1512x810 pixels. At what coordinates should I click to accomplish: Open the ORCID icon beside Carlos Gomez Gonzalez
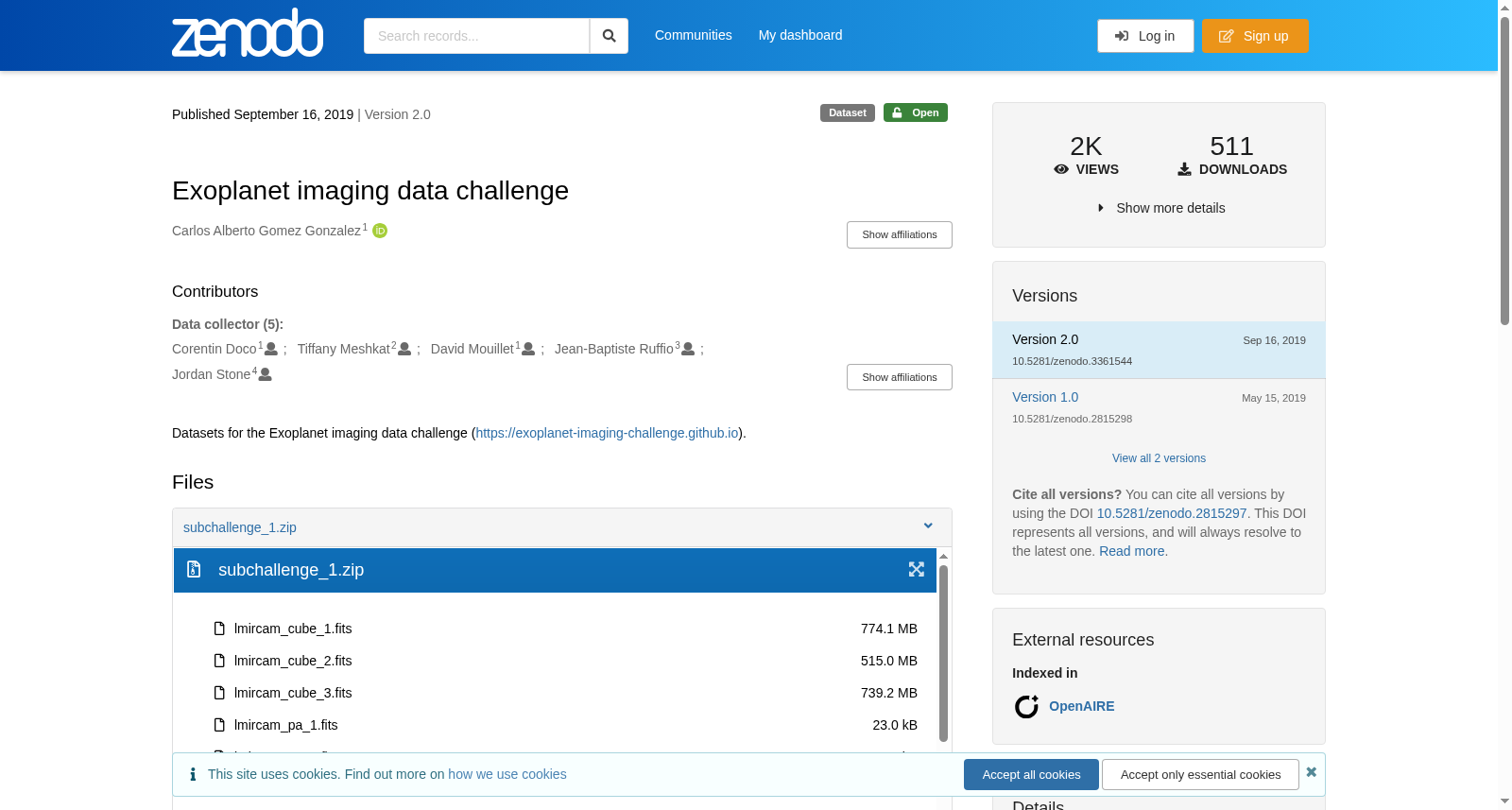click(380, 231)
